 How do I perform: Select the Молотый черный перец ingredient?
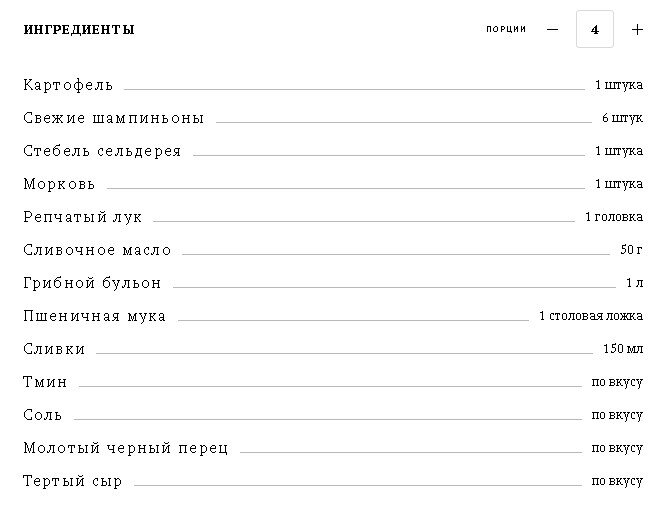126,448
